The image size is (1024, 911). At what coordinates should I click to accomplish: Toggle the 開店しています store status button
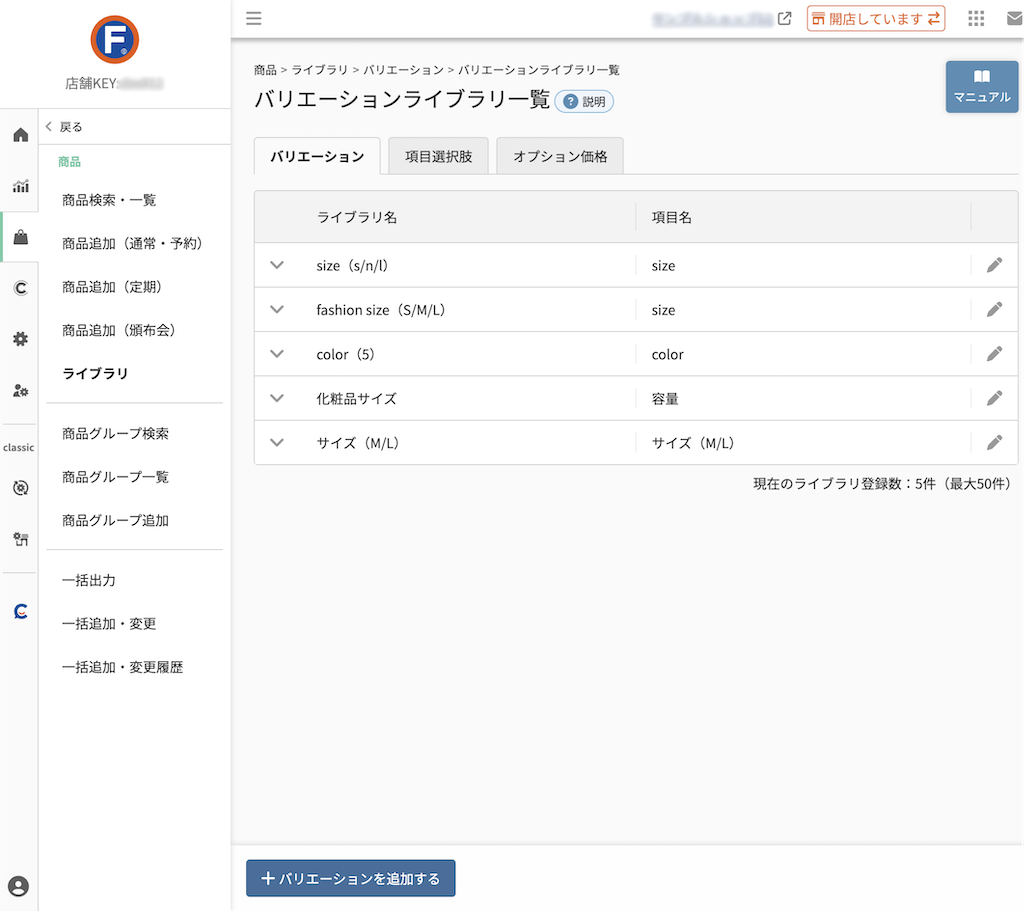tap(876, 18)
